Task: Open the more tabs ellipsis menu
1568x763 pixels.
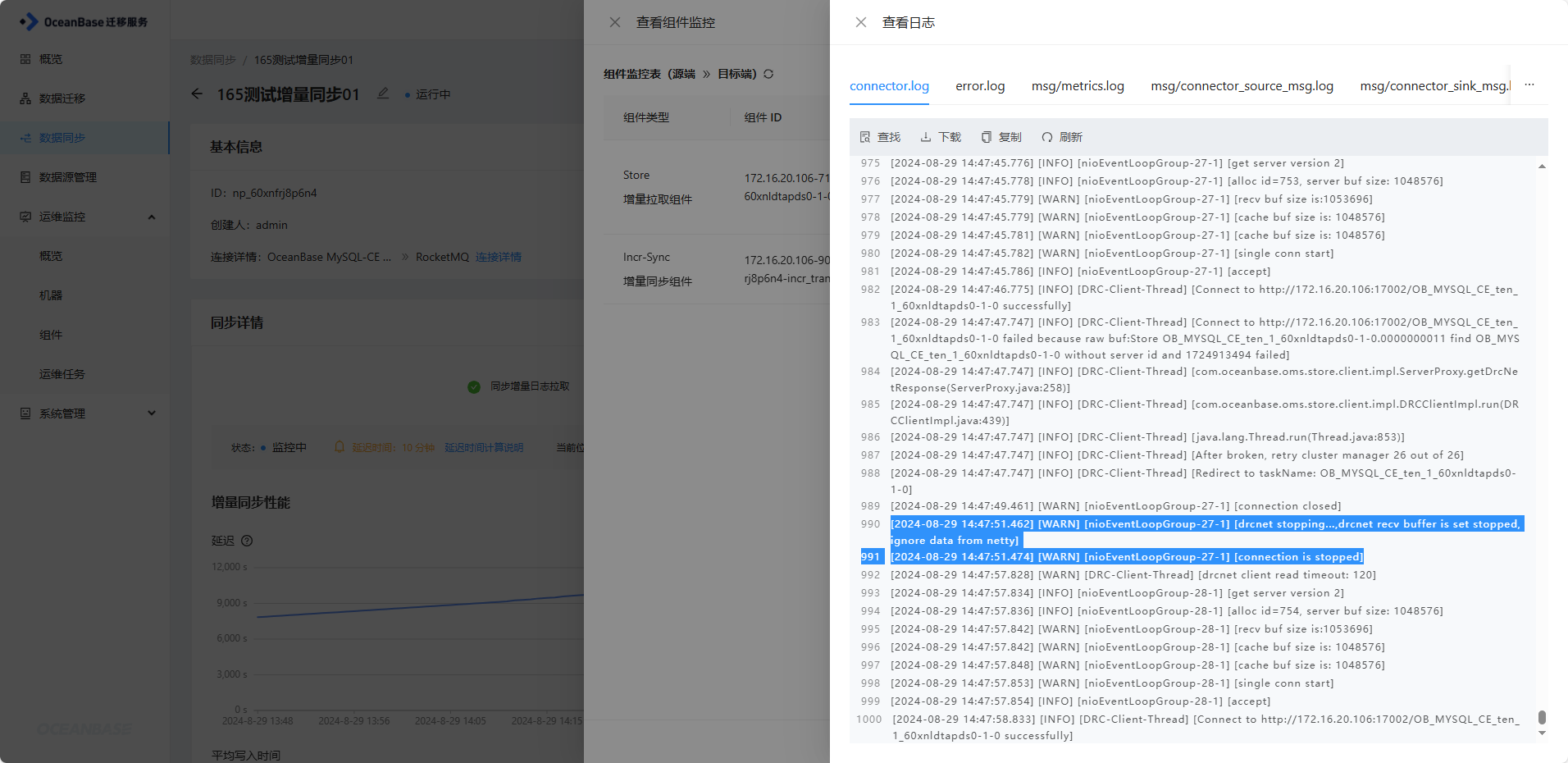Action: (1529, 85)
